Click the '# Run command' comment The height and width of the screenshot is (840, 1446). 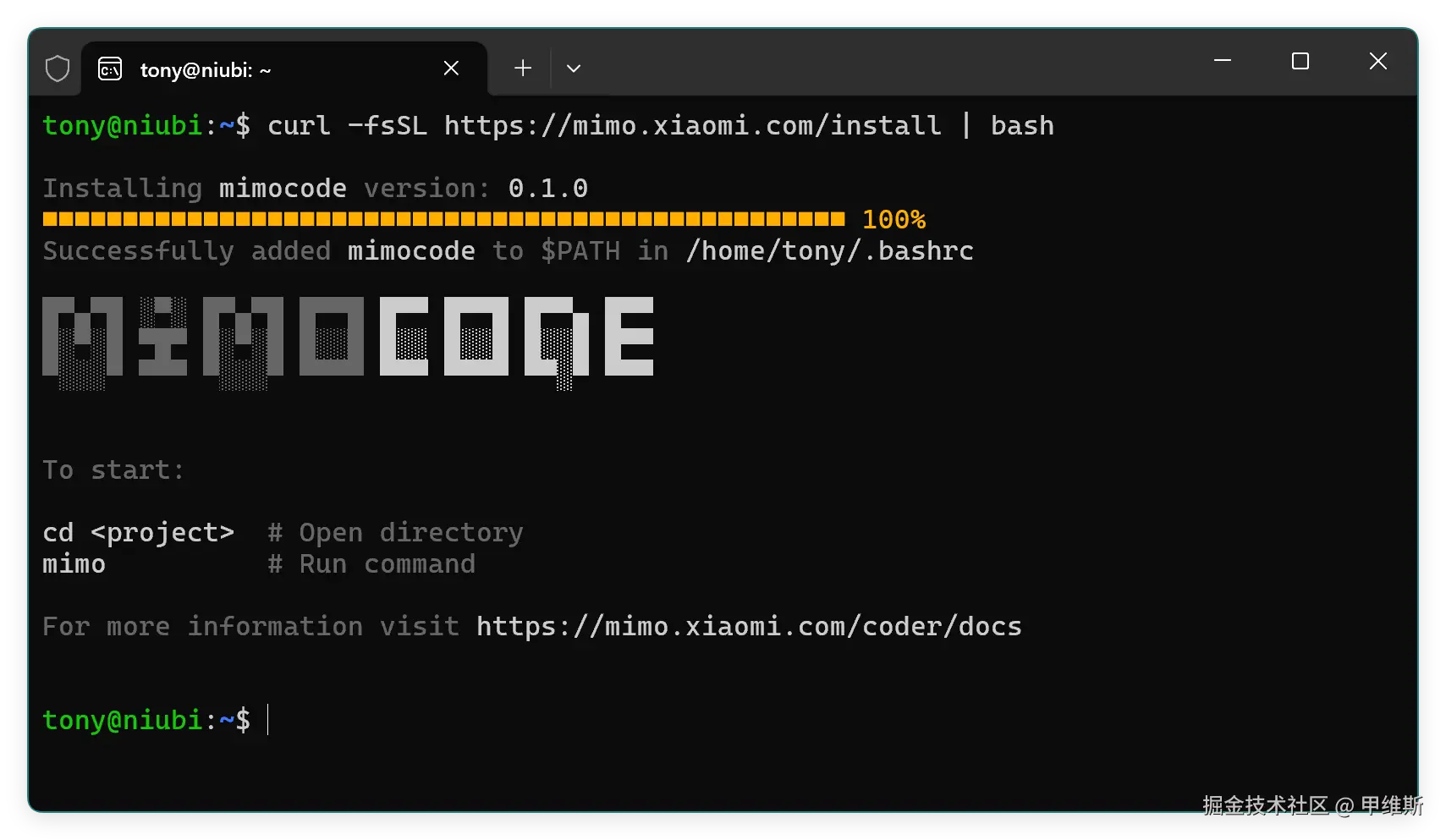click(371, 564)
